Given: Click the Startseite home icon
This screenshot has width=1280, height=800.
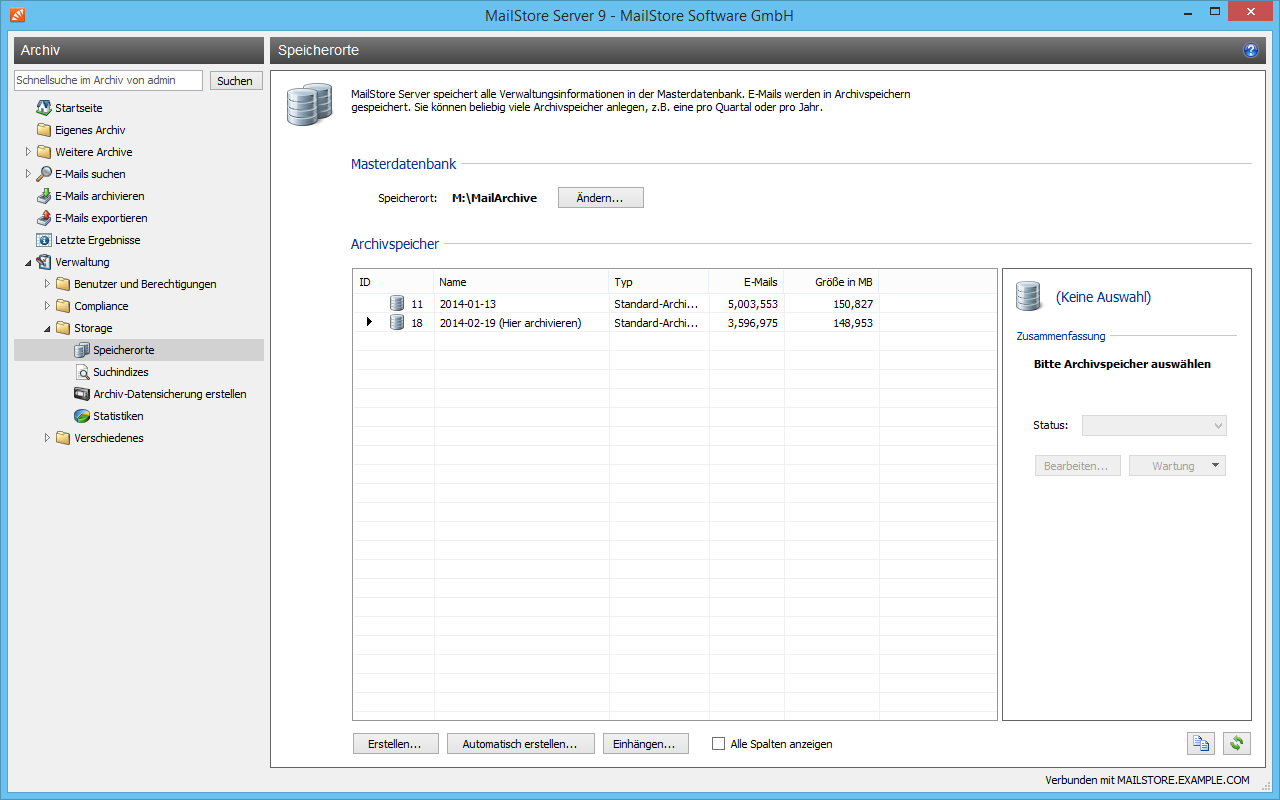Looking at the screenshot, I should click(x=44, y=108).
